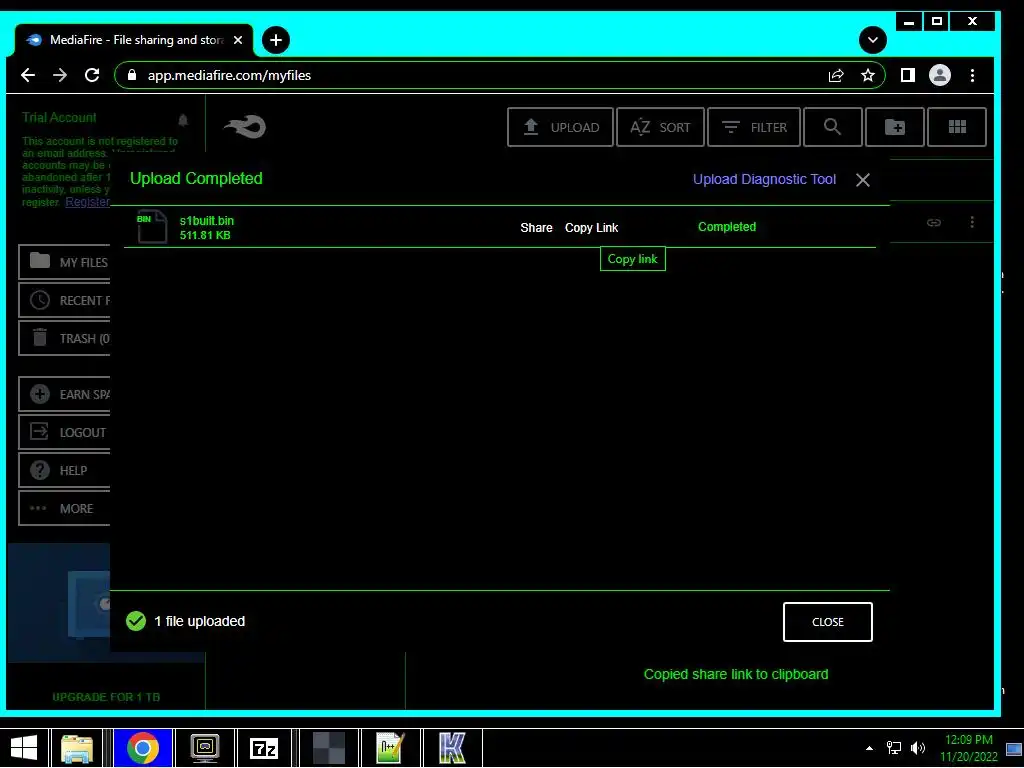Open the K application in taskbar
Image resolution: width=1024 pixels, height=768 pixels.
click(x=452, y=748)
